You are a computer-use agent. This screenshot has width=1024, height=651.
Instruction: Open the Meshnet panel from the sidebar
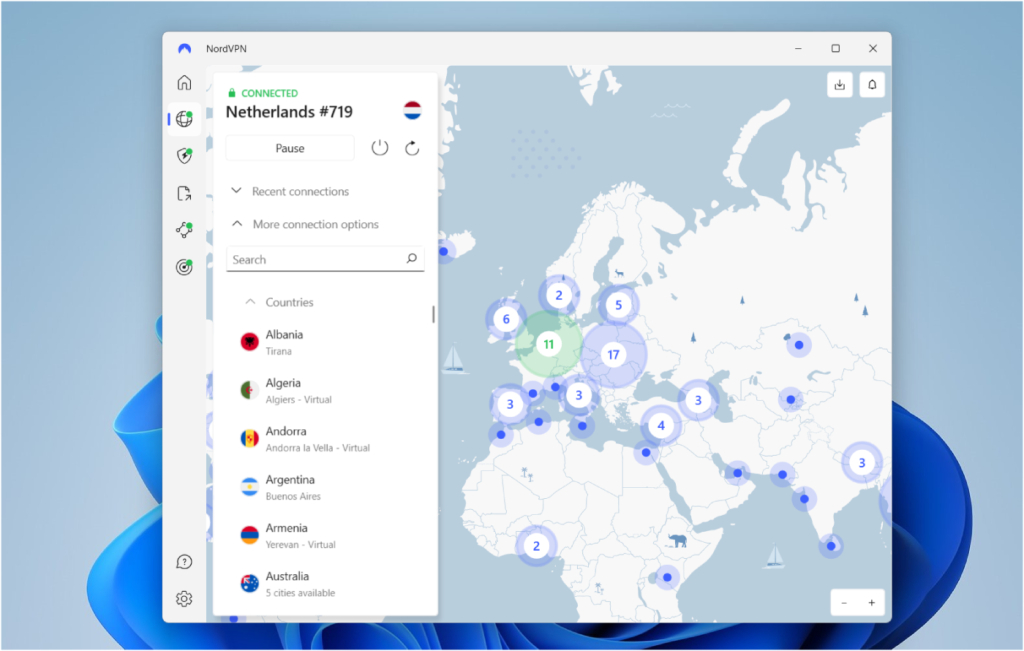184,229
